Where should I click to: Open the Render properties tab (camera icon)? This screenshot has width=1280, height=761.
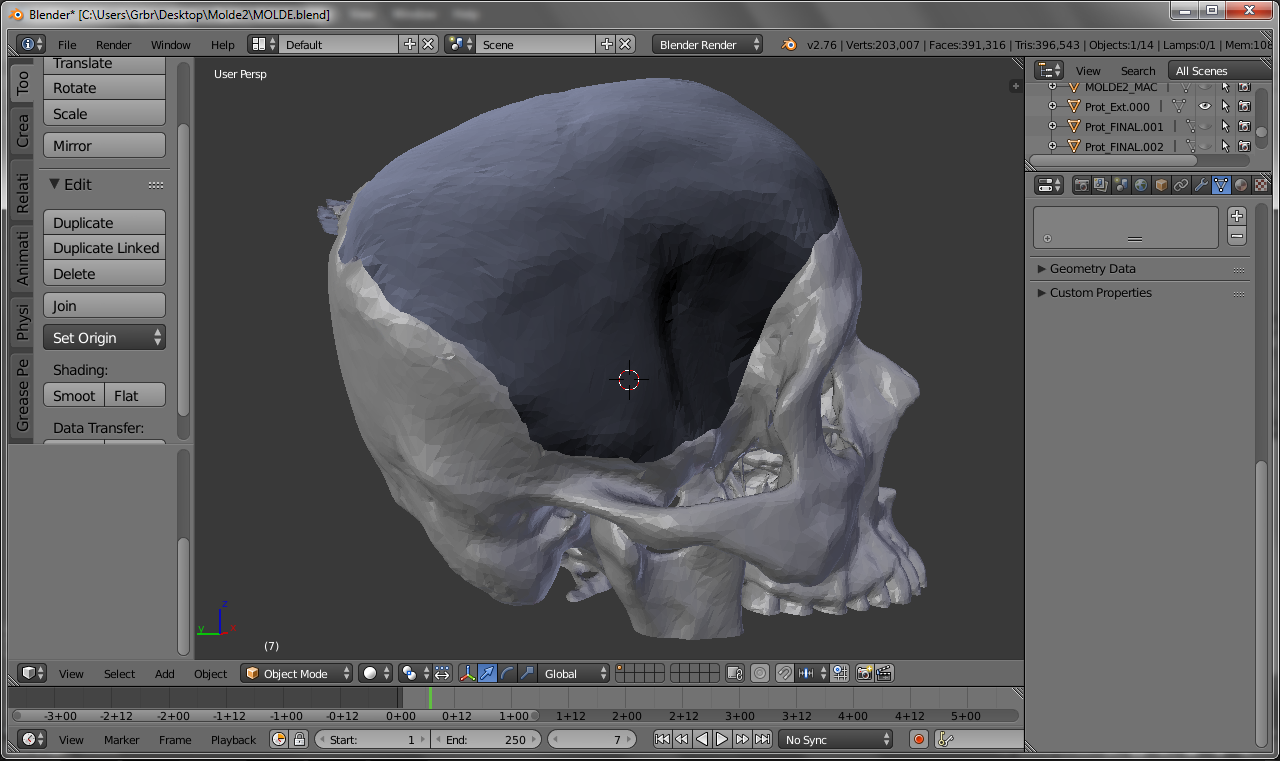click(x=1081, y=185)
